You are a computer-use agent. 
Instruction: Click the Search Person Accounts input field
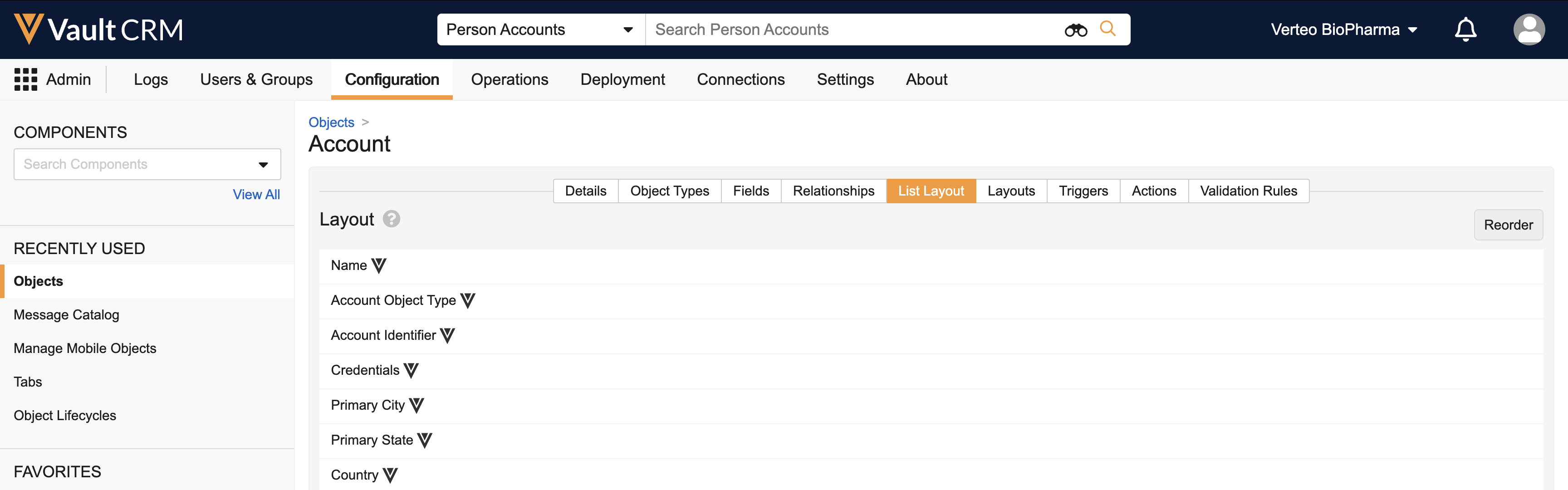point(852,29)
